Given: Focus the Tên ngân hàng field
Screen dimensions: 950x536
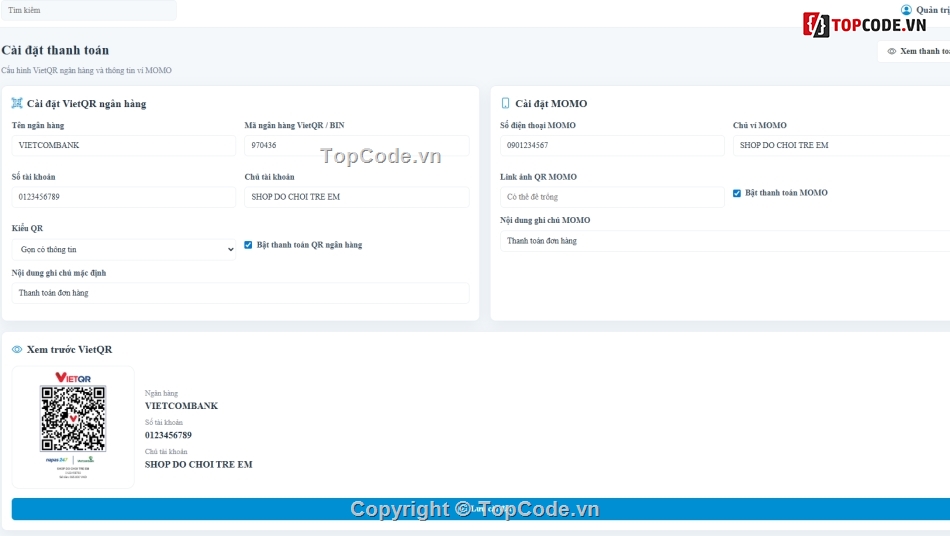Looking at the screenshot, I should click(x=124, y=145).
